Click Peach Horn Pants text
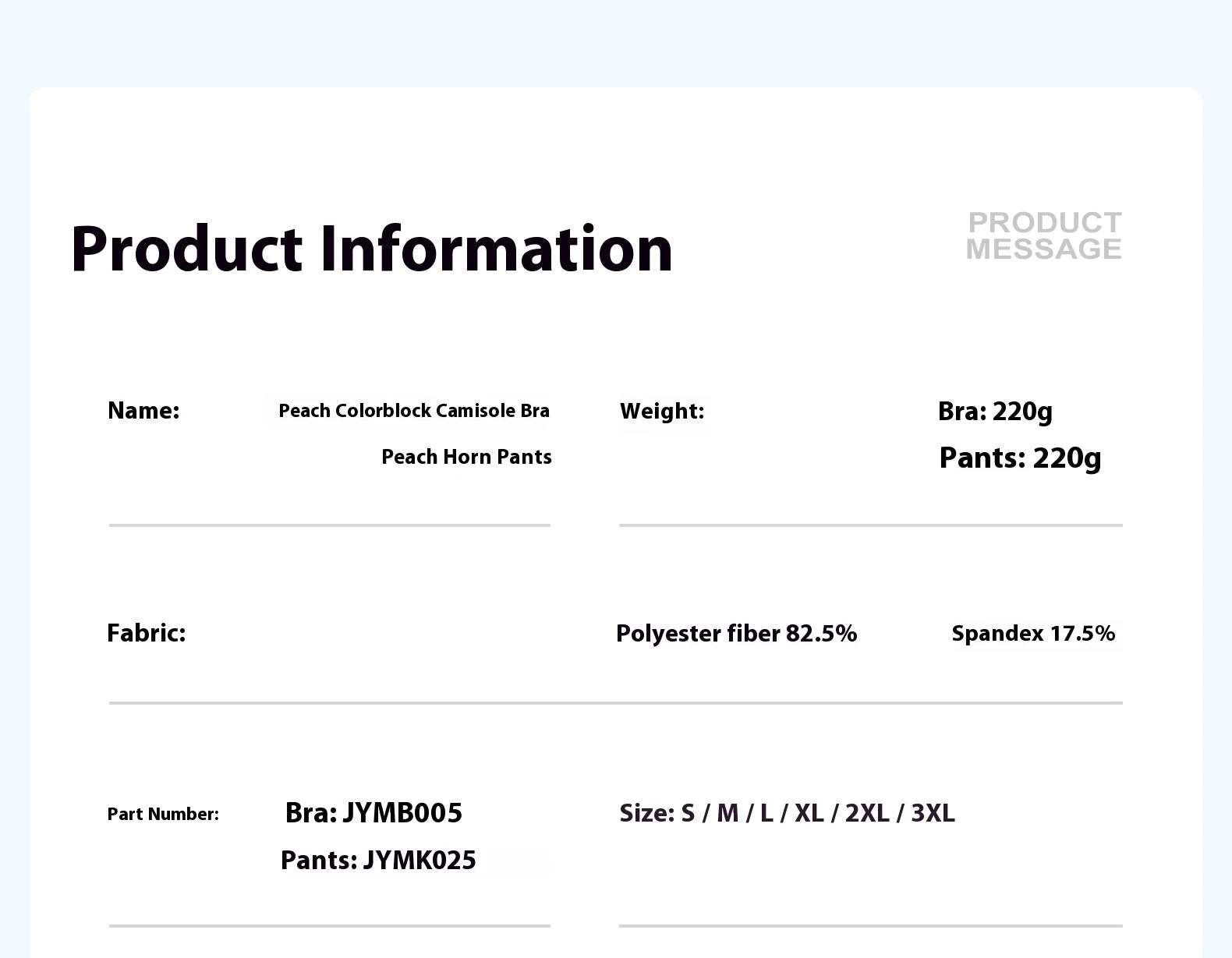 click(466, 457)
